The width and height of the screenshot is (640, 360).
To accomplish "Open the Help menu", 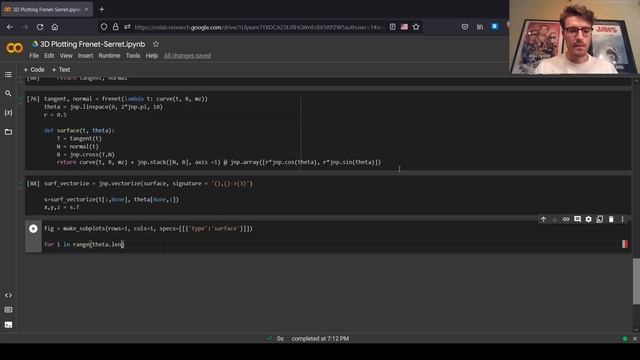I will (x=151, y=56).
